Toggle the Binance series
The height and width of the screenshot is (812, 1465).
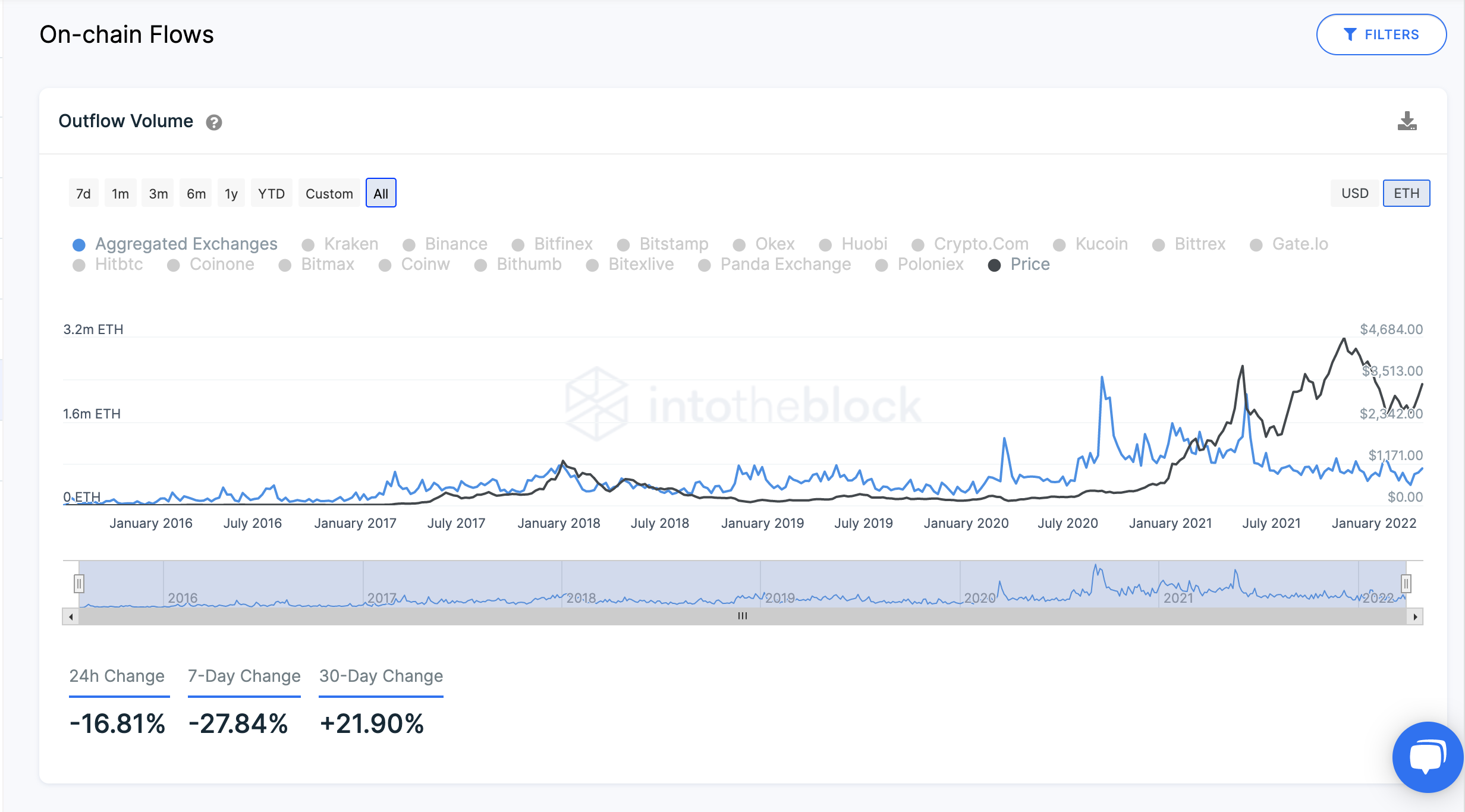click(x=445, y=244)
